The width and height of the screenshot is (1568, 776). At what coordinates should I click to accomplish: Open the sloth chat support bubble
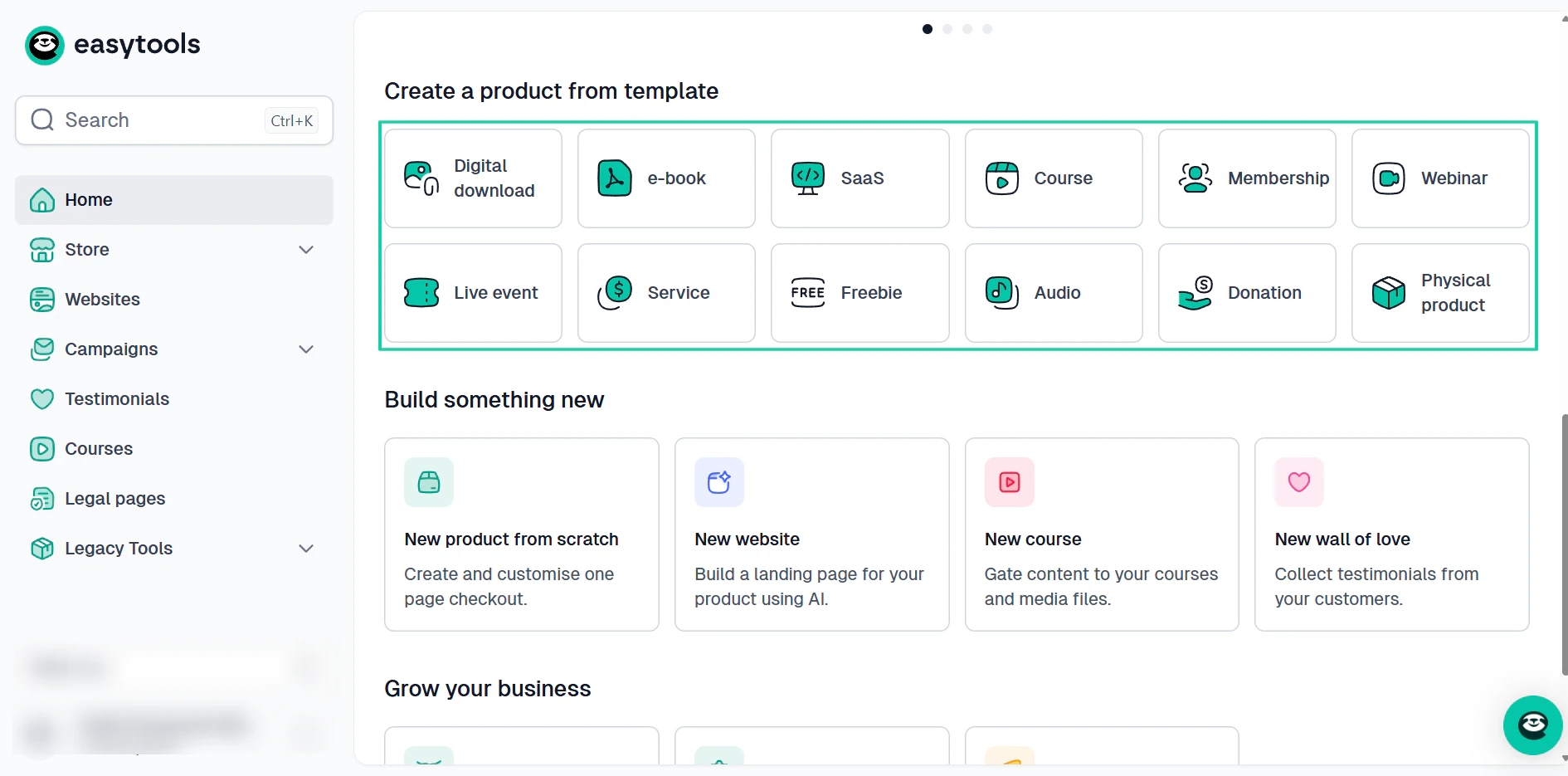[1533, 725]
